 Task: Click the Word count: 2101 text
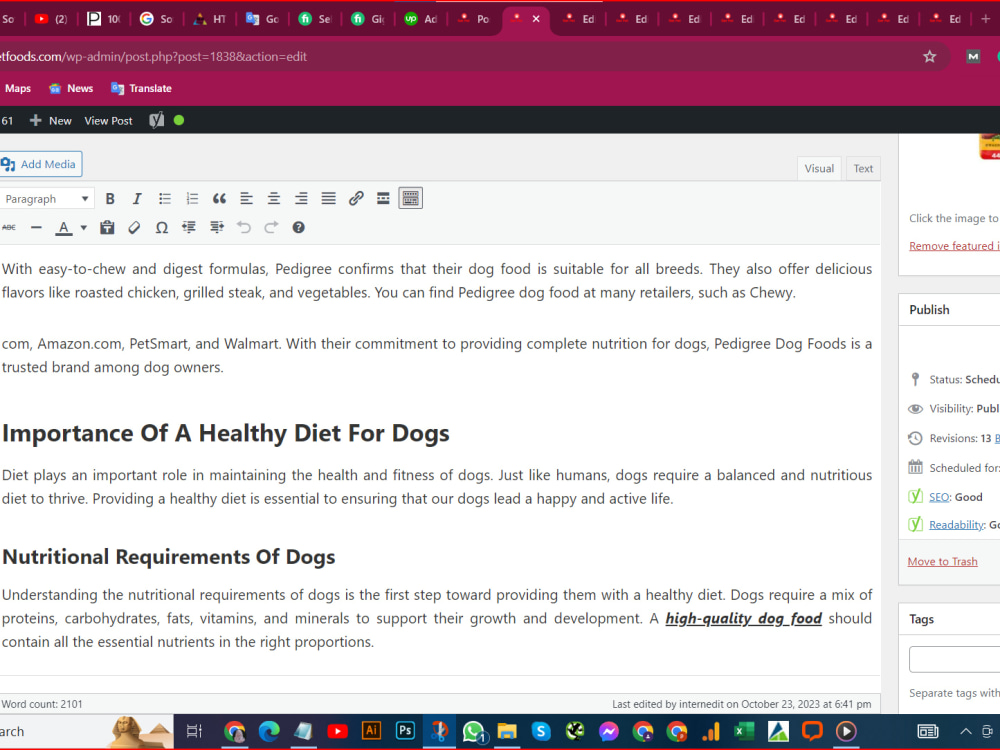[42, 704]
